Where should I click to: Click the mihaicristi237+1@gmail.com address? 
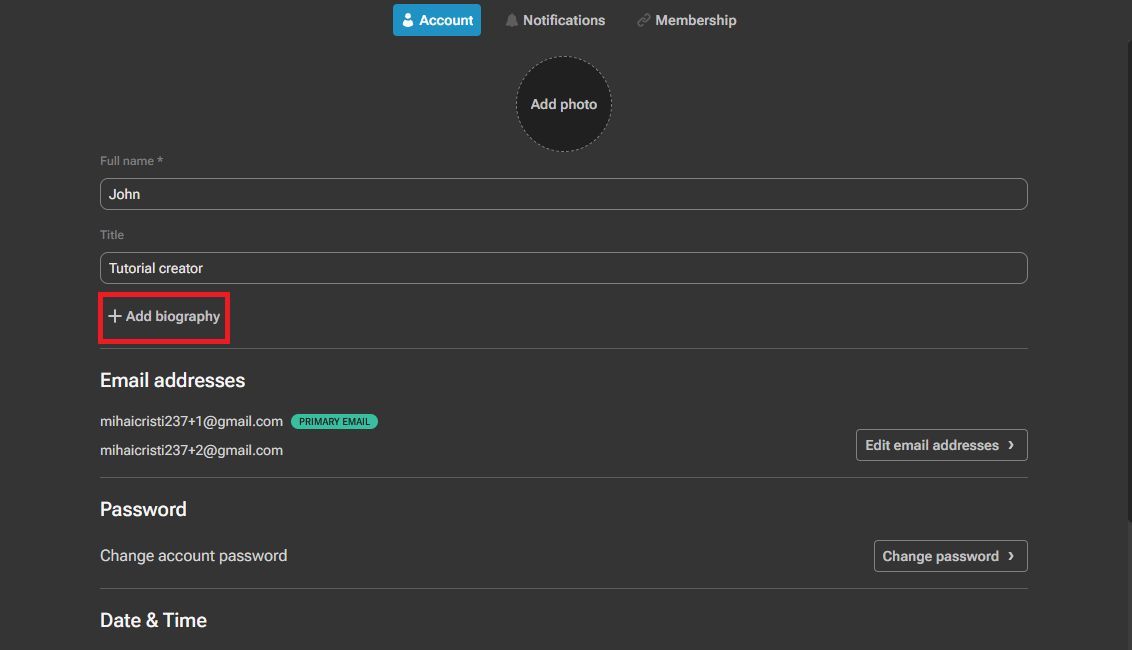pos(190,421)
